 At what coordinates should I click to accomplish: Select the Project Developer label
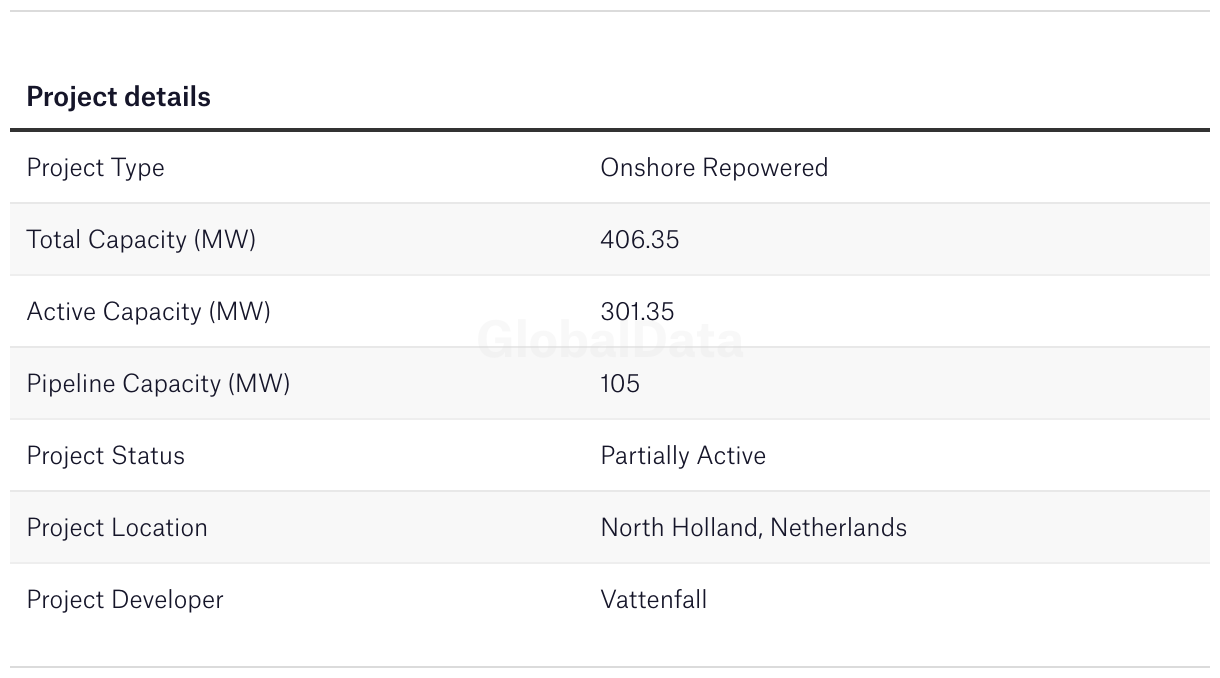[x=125, y=600]
